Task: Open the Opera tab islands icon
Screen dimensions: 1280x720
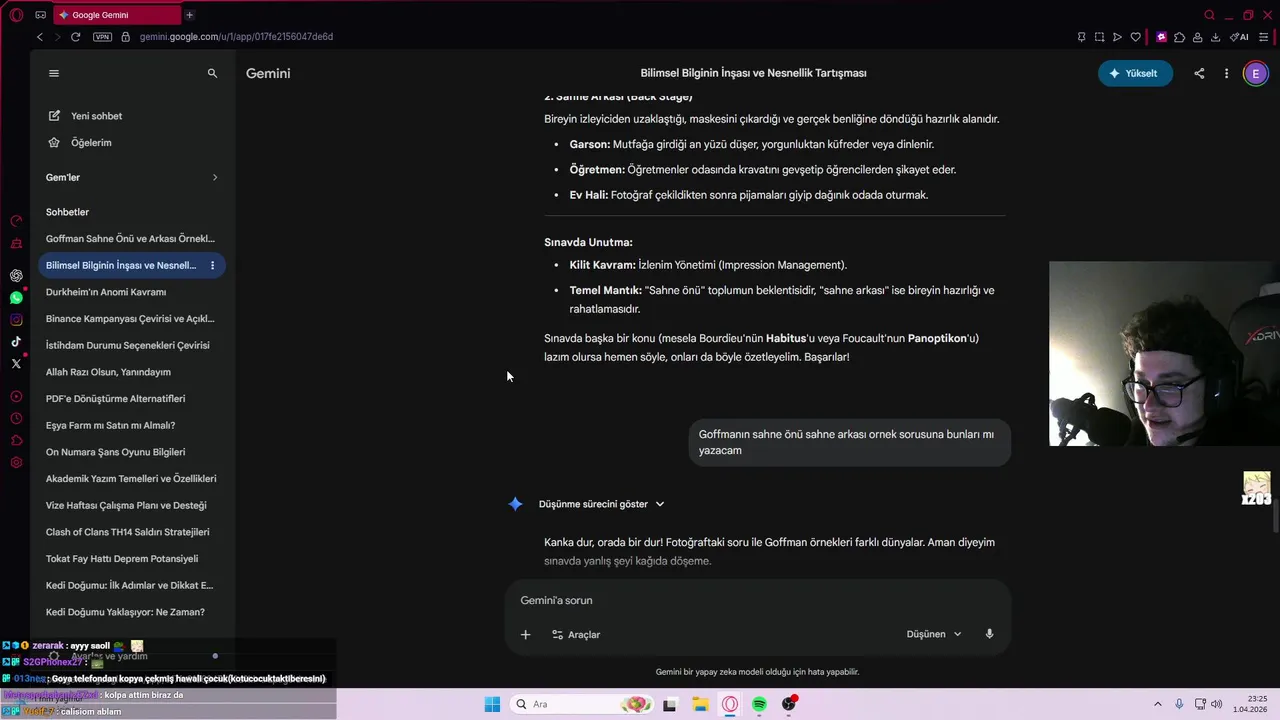Action: click(40, 15)
